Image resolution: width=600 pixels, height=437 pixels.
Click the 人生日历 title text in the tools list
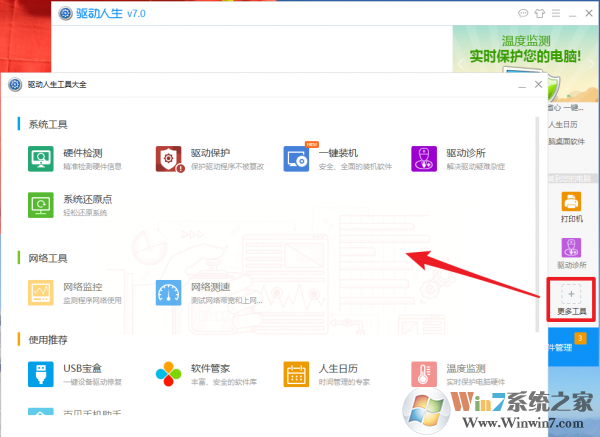click(338, 369)
